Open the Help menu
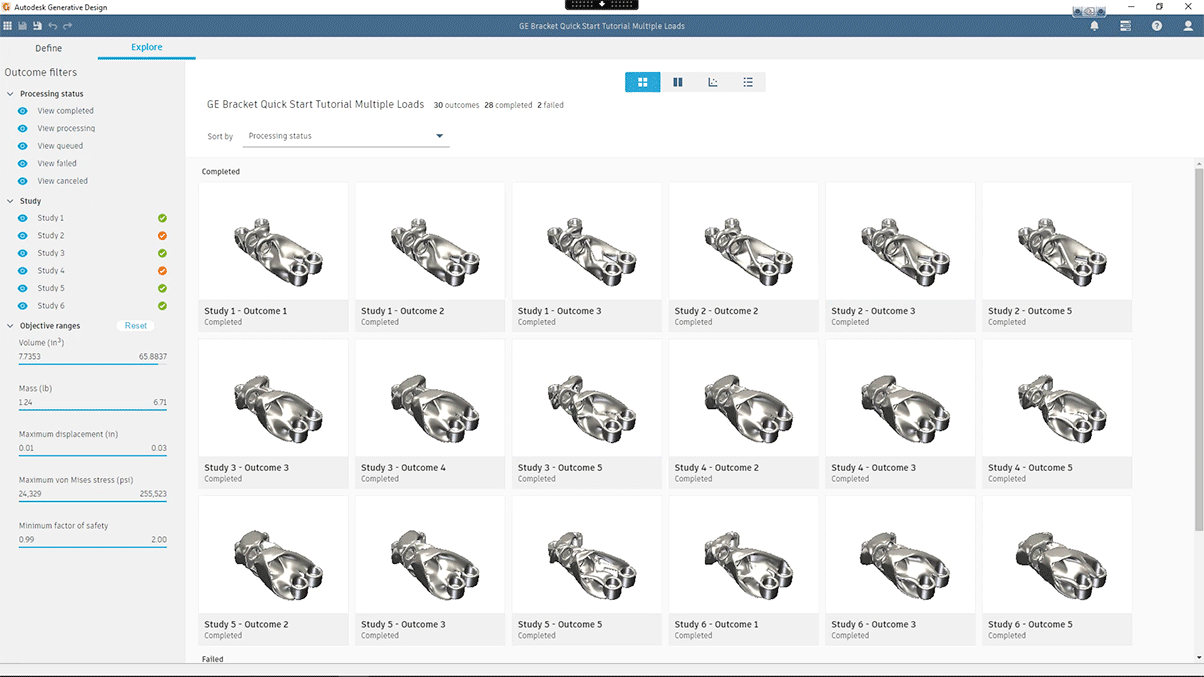This screenshot has width=1204, height=677. (x=1157, y=25)
